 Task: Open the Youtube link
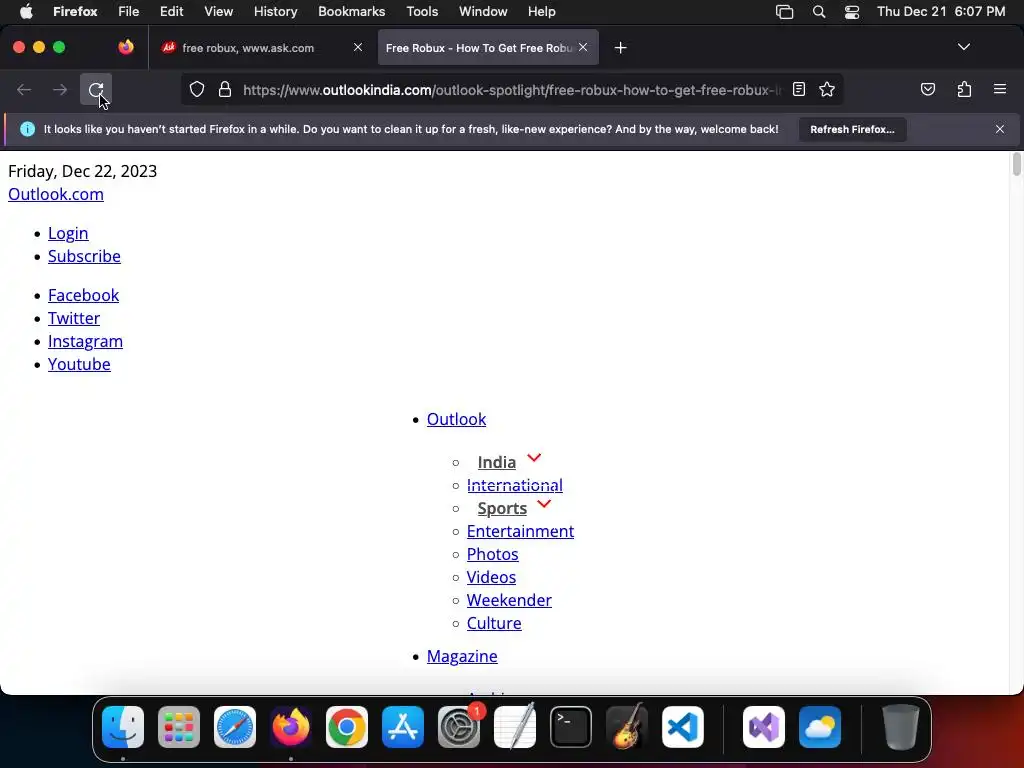click(79, 364)
